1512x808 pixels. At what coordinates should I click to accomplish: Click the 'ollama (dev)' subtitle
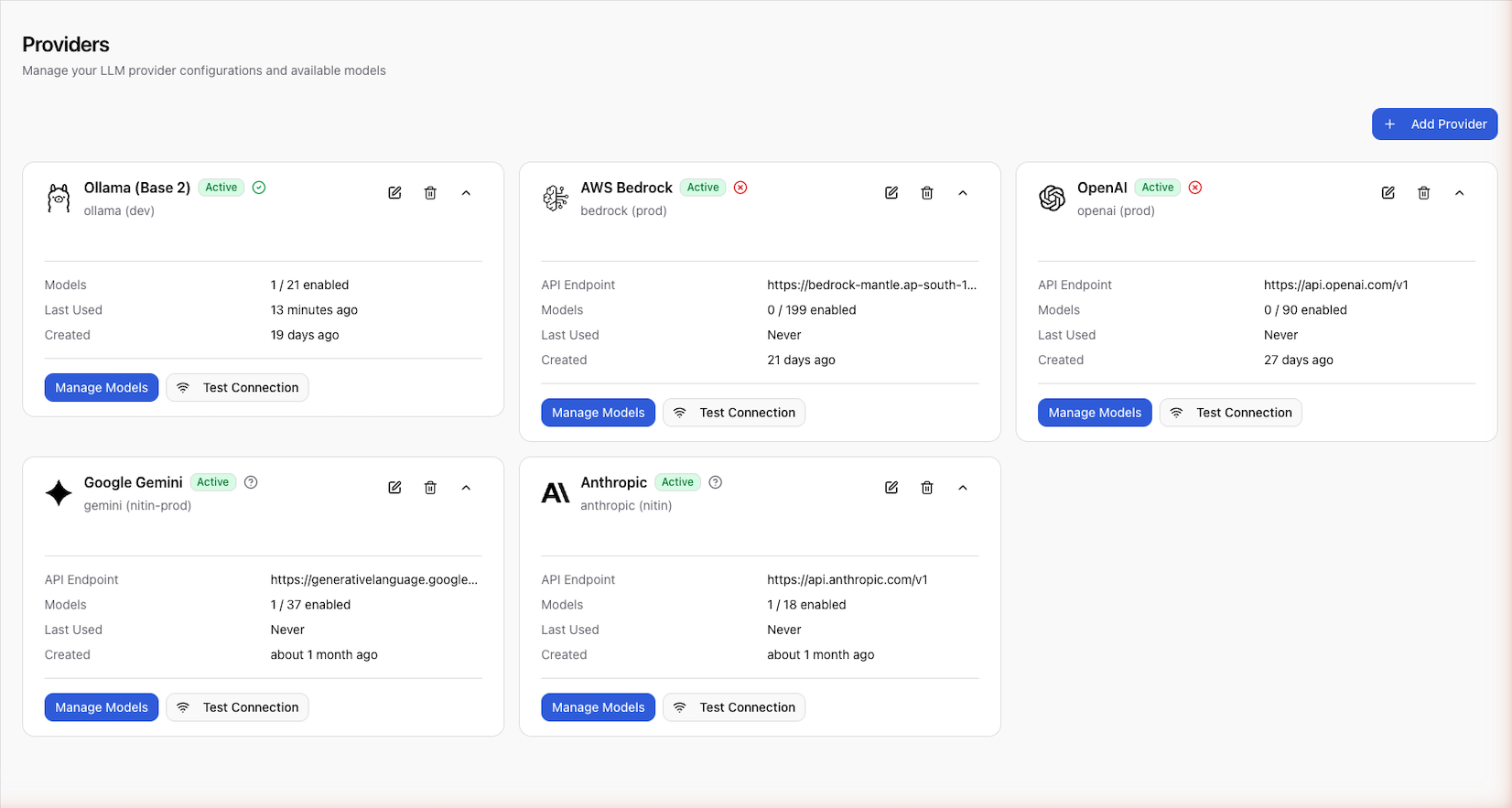pos(119,210)
